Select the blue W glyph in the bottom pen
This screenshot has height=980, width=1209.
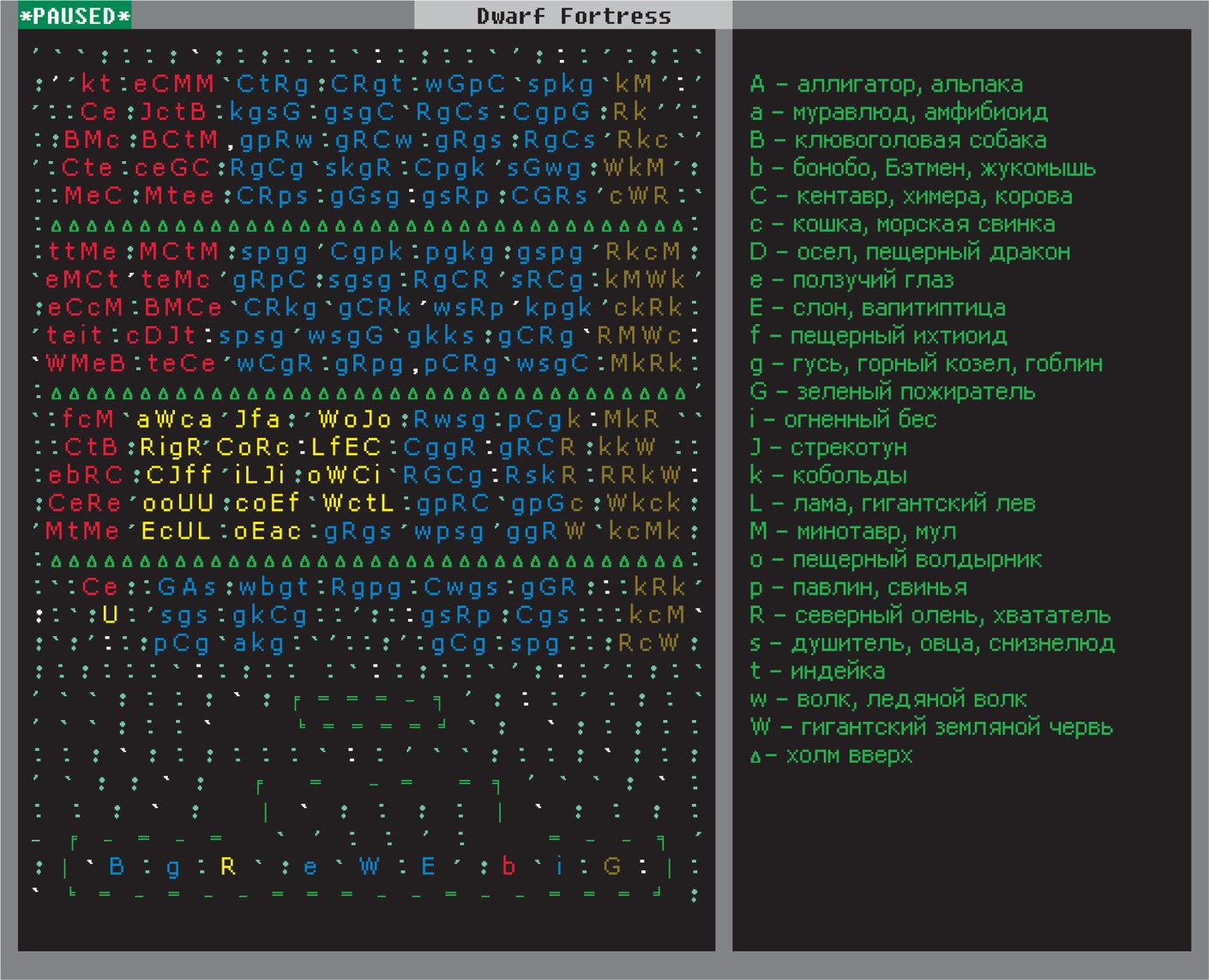tap(369, 867)
